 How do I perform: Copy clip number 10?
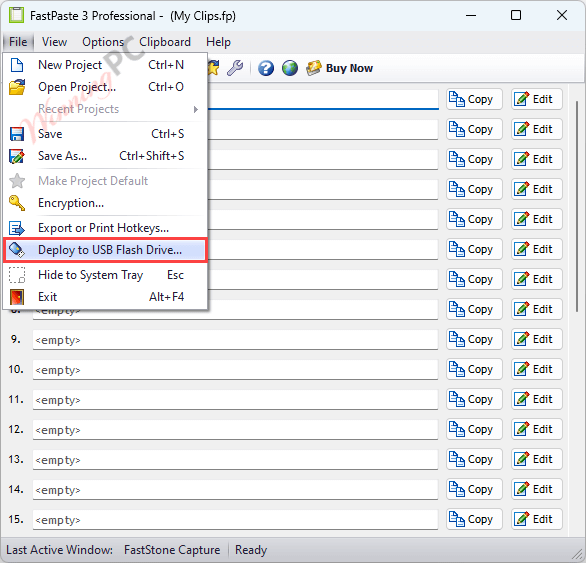click(x=474, y=369)
